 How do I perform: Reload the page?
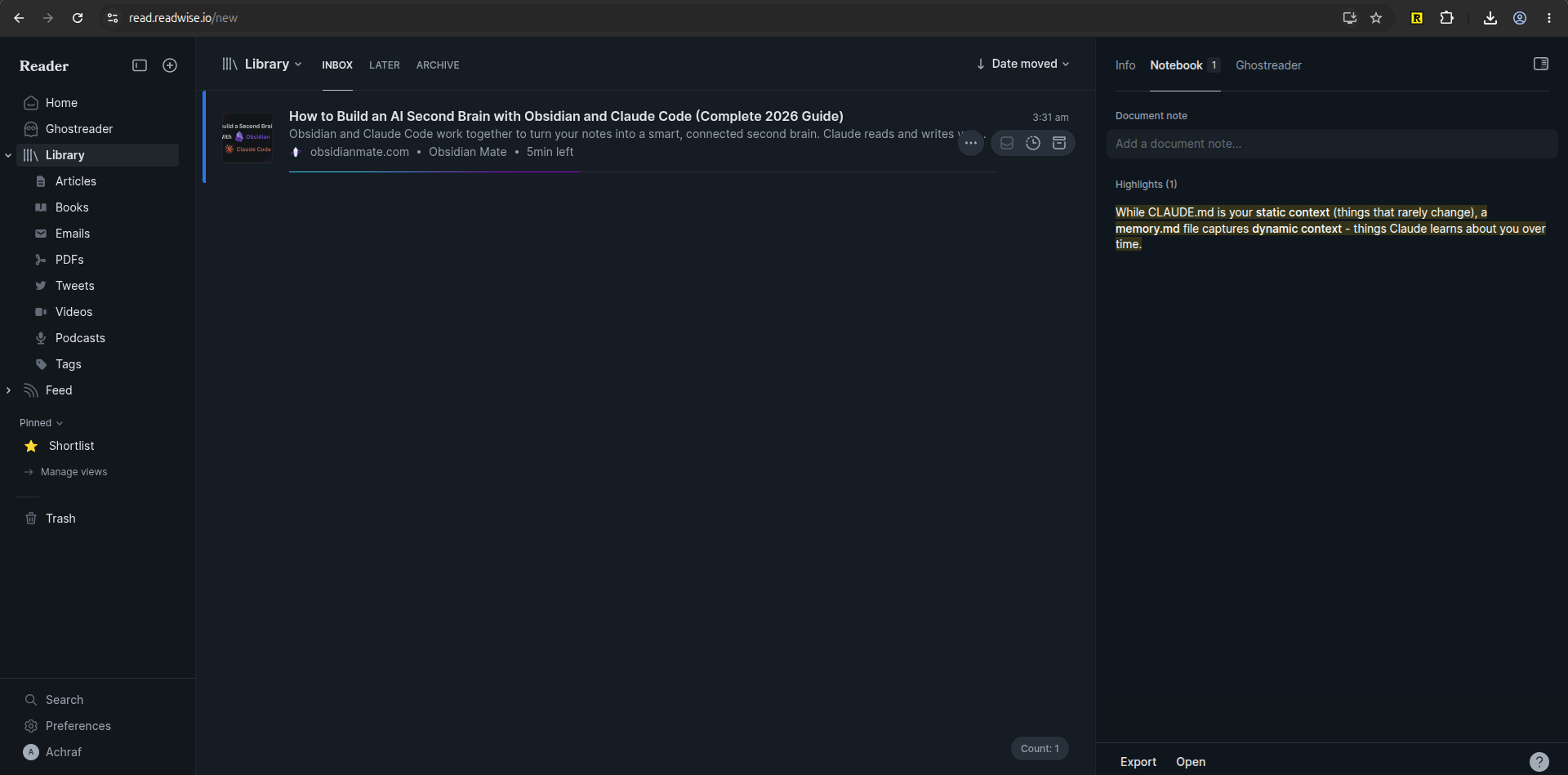click(78, 18)
